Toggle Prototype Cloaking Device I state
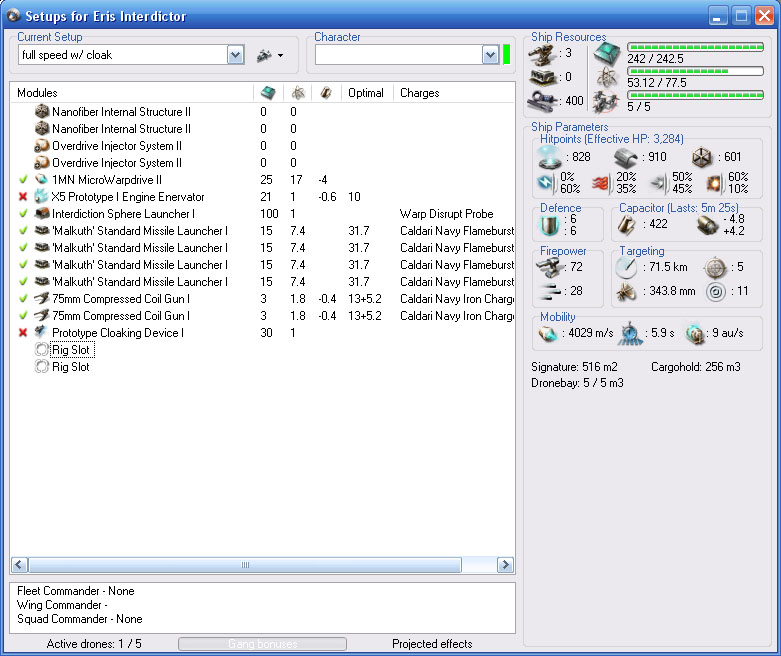 pos(23,332)
